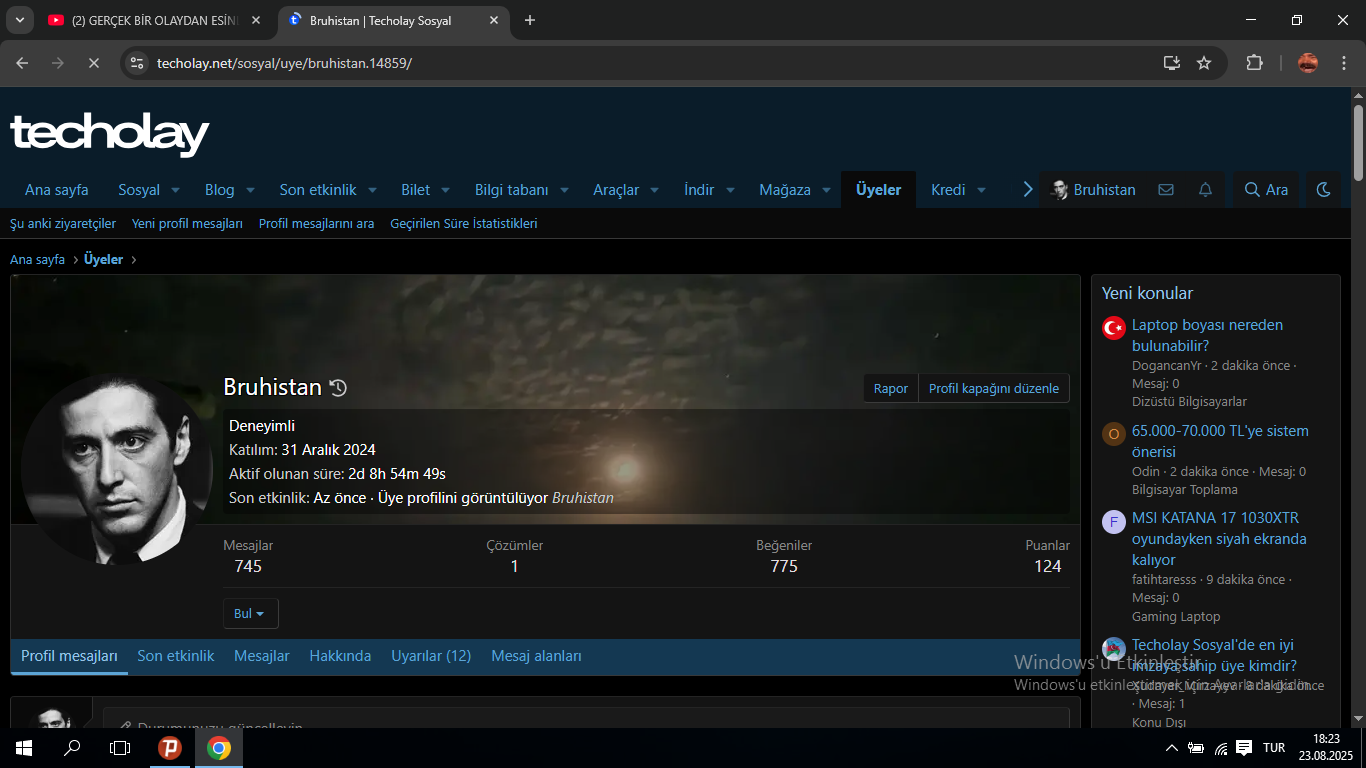The height and width of the screenshot is (768, 1366).
Task: Toggle dark mode moon icon
Action: pos(1324,190)
